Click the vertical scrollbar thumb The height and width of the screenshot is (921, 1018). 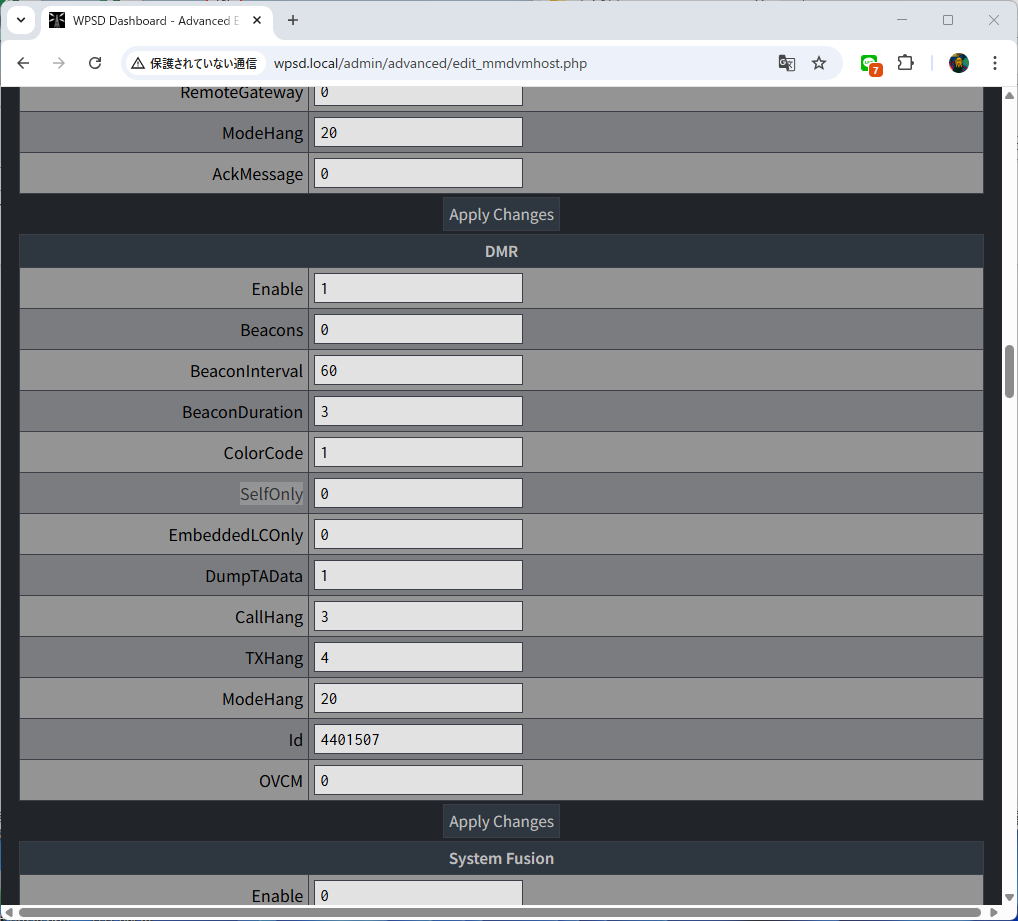[x=1009, y=371]
